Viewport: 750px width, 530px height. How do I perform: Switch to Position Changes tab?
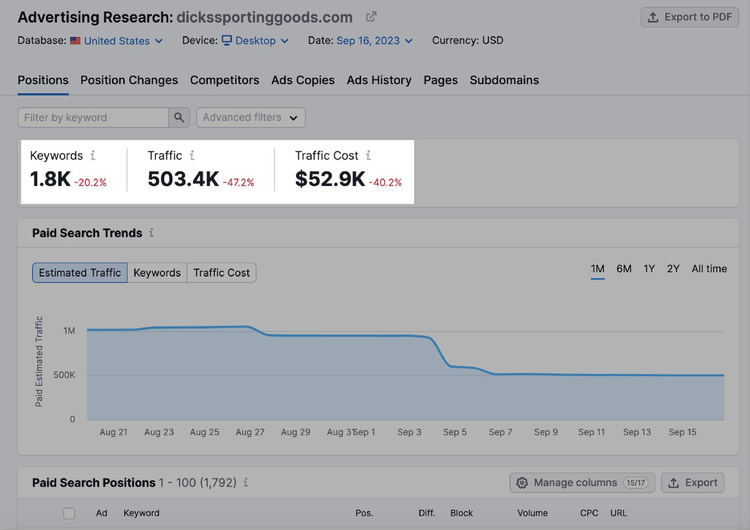pos(129,80)
